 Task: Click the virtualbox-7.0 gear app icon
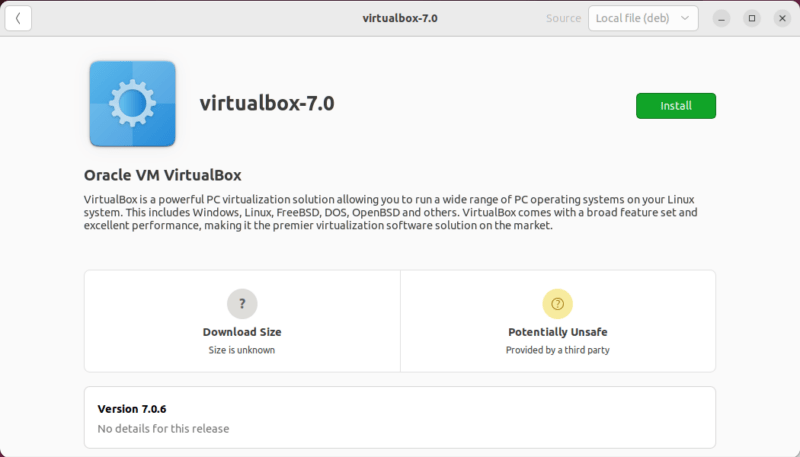pos(133,104)
